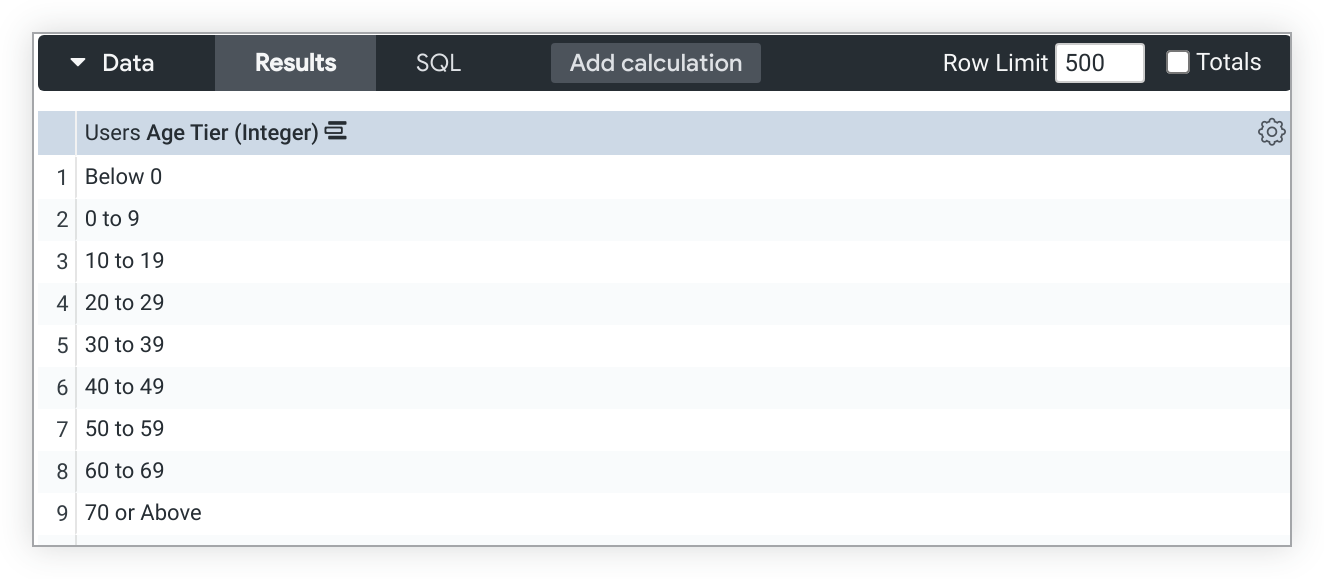This screenshot has height=579, width=1324.
Task: Pick the "20 to 29" tier cell
Action: coord(124,303)
